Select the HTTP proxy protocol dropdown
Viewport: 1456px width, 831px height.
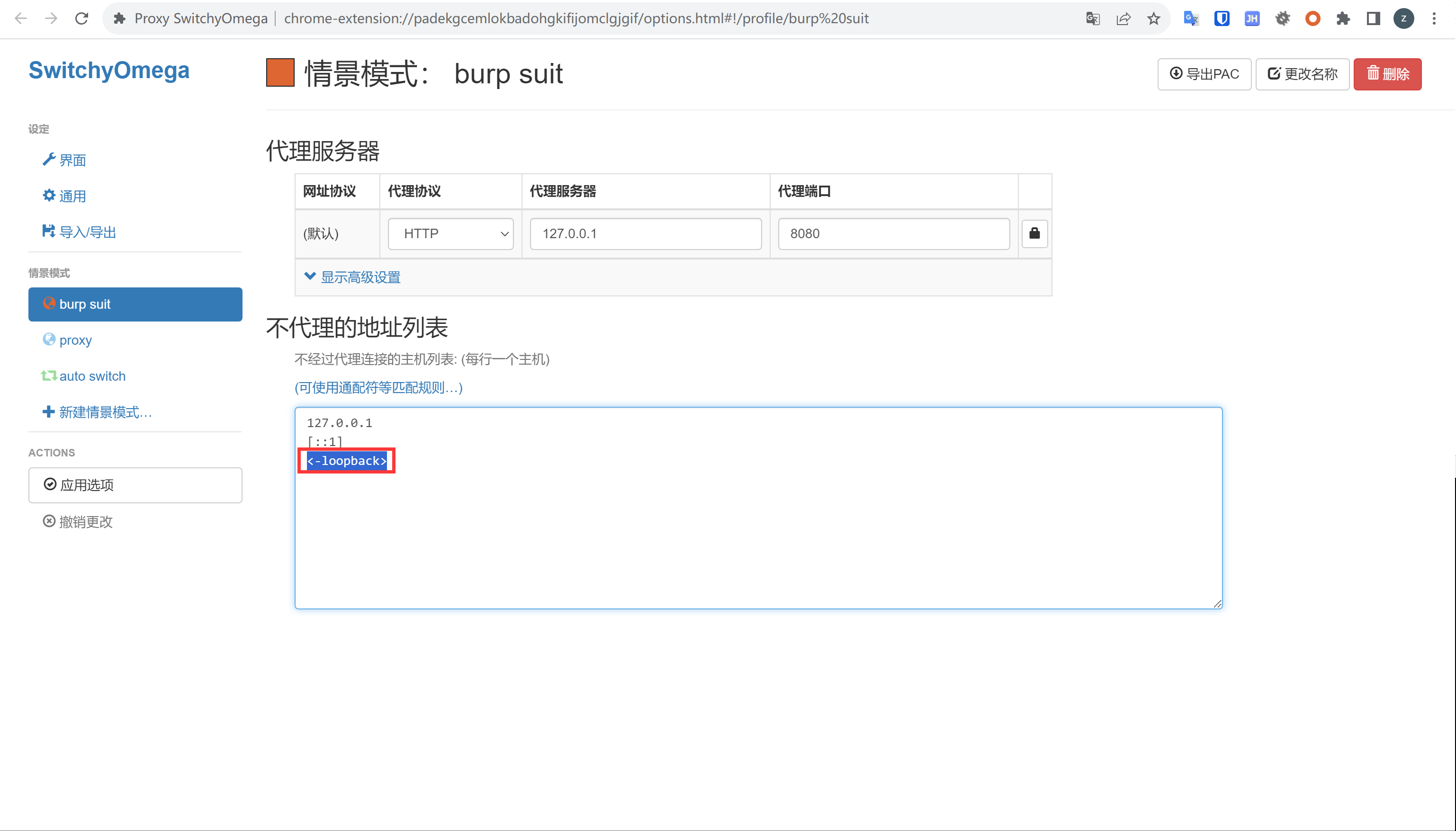click(x=449, y=233)
